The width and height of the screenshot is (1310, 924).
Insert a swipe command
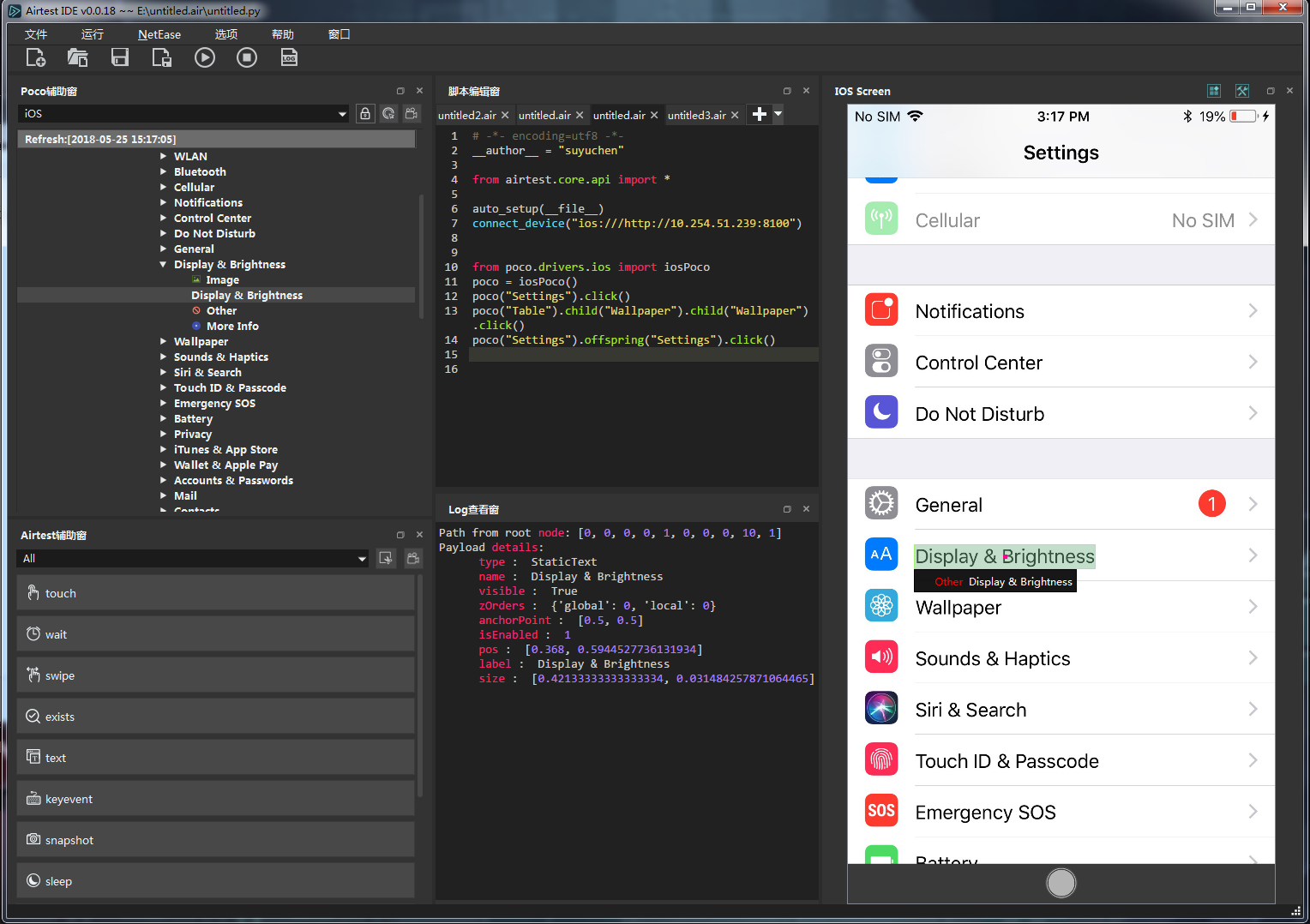click(215, 675)
